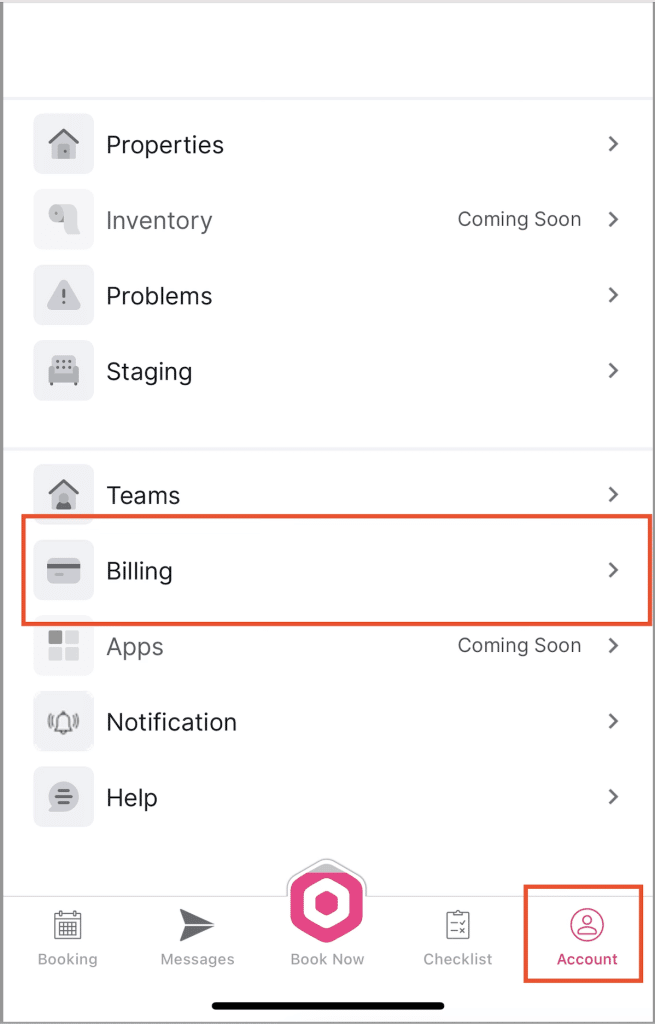Tap the Notification bell icon

[63, 721]
